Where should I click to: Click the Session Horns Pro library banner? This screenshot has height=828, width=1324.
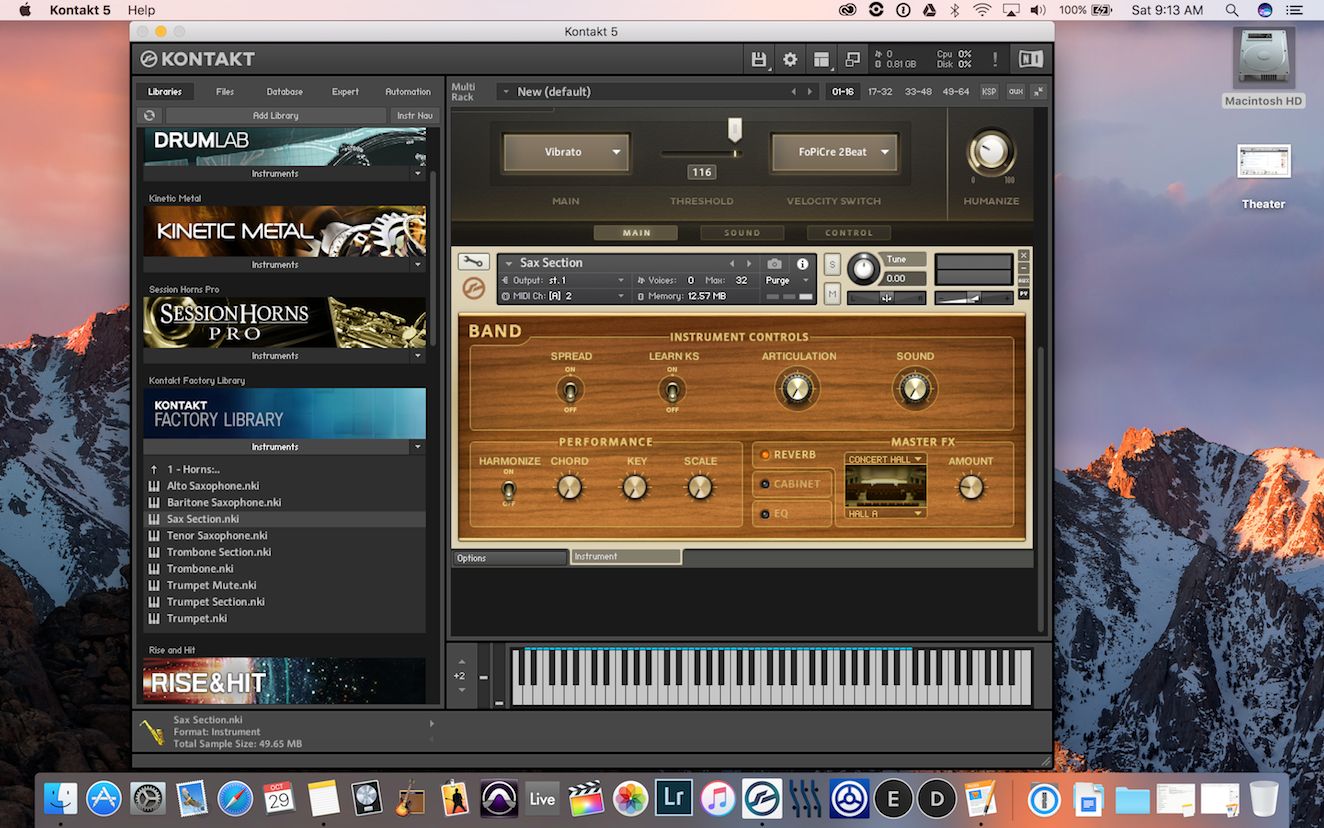click(x=284, y=322)
